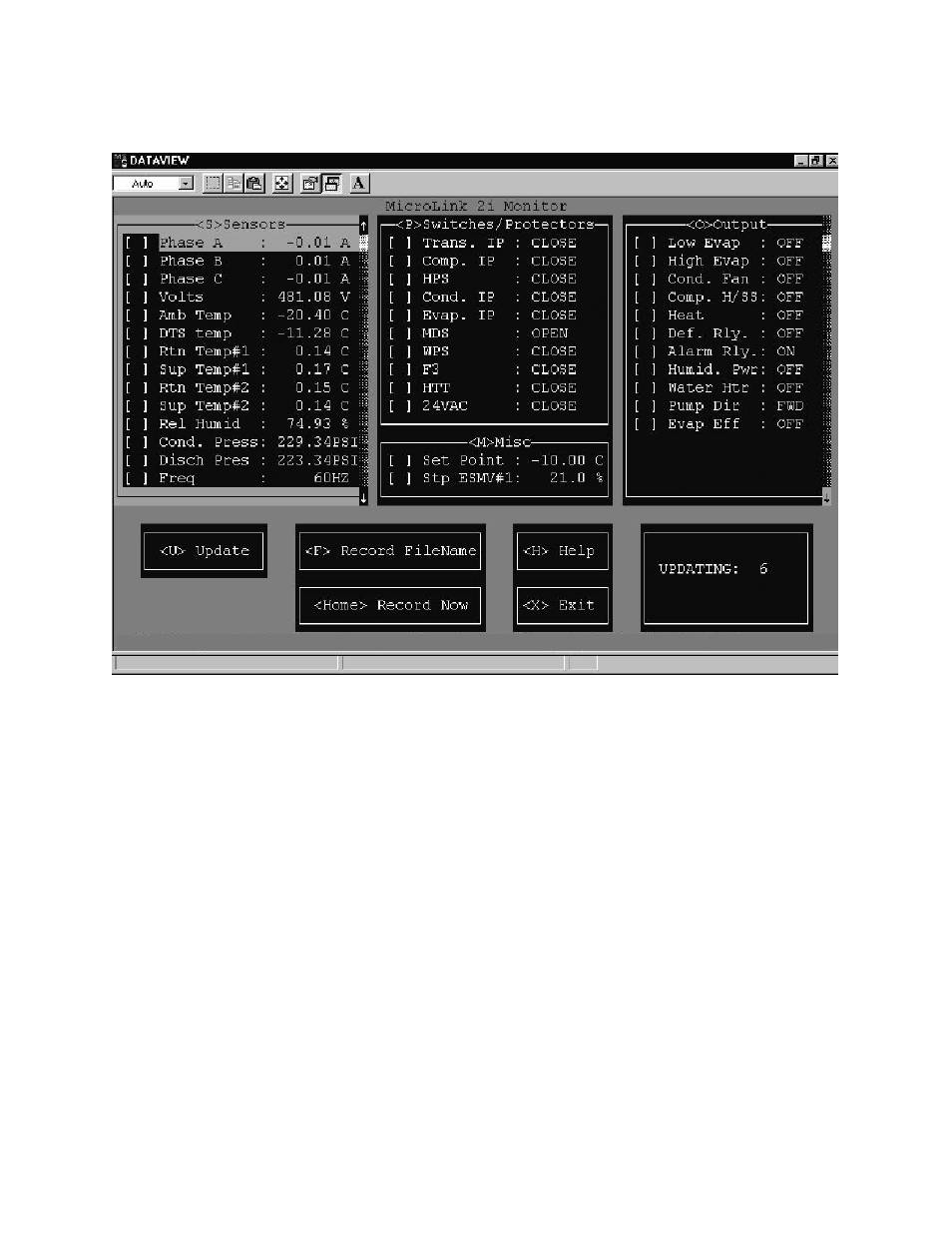The height and width of the screenshot is (1233, 952).
Task: Click the Sensors panel scroll-down arrow
Action: tap(363, 497)
